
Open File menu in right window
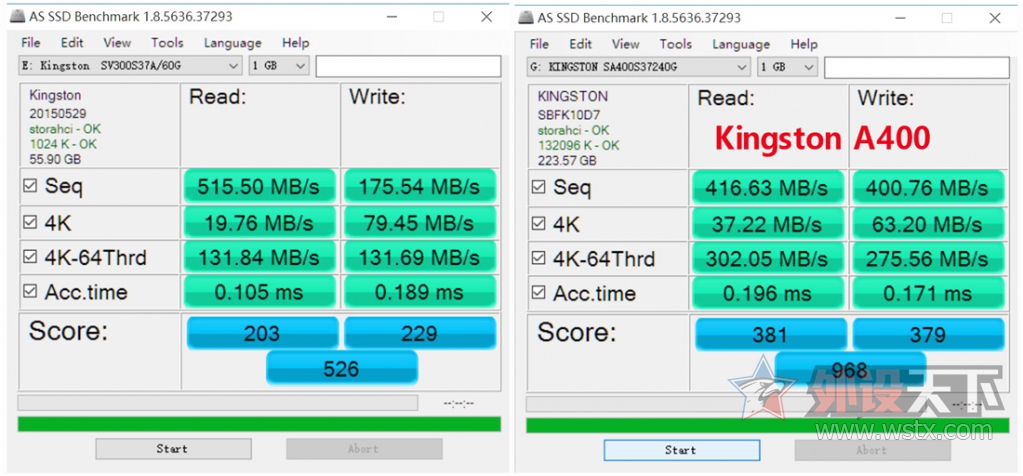[539, 44]
